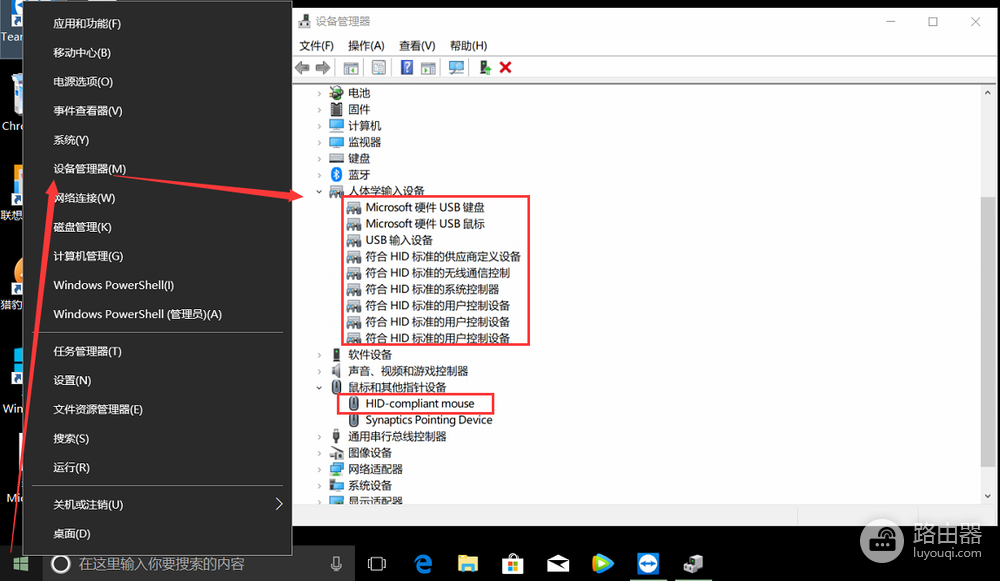Image resolution: width=1000 pixels, height=581 pixels.
Task: Click the scrollbar up arrow in device tree
Action: click(987, 93)
